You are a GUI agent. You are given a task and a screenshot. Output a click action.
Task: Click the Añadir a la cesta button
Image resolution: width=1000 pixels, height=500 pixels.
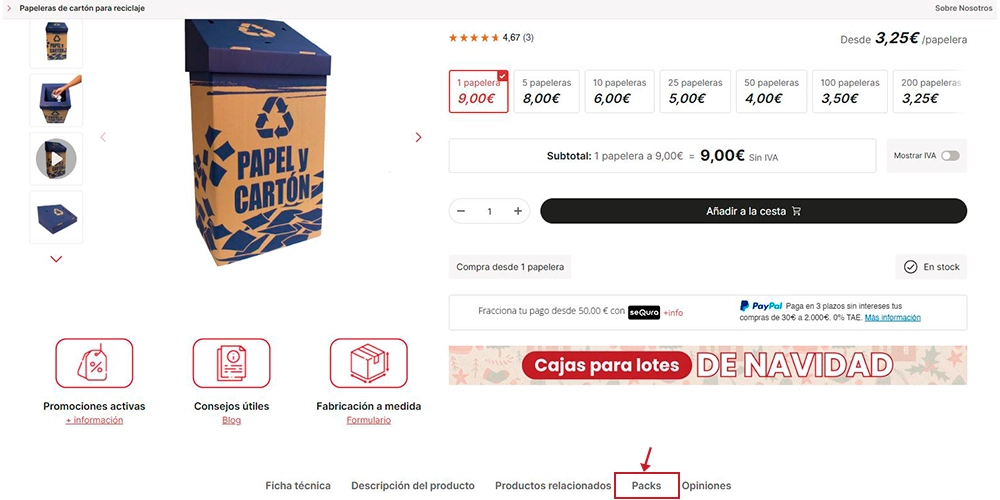[753, 211]
